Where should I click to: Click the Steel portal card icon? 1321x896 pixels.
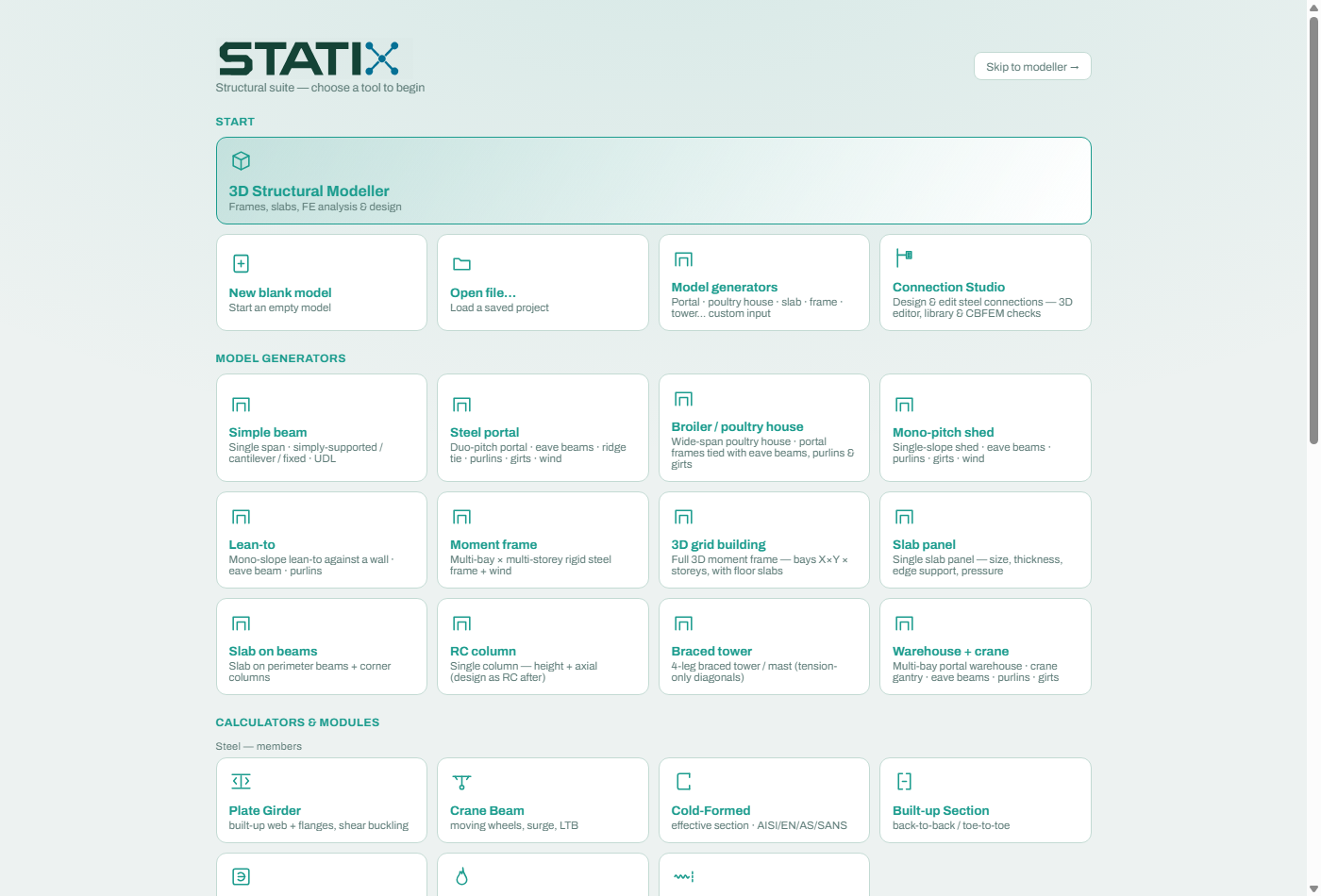coord(462,405)
